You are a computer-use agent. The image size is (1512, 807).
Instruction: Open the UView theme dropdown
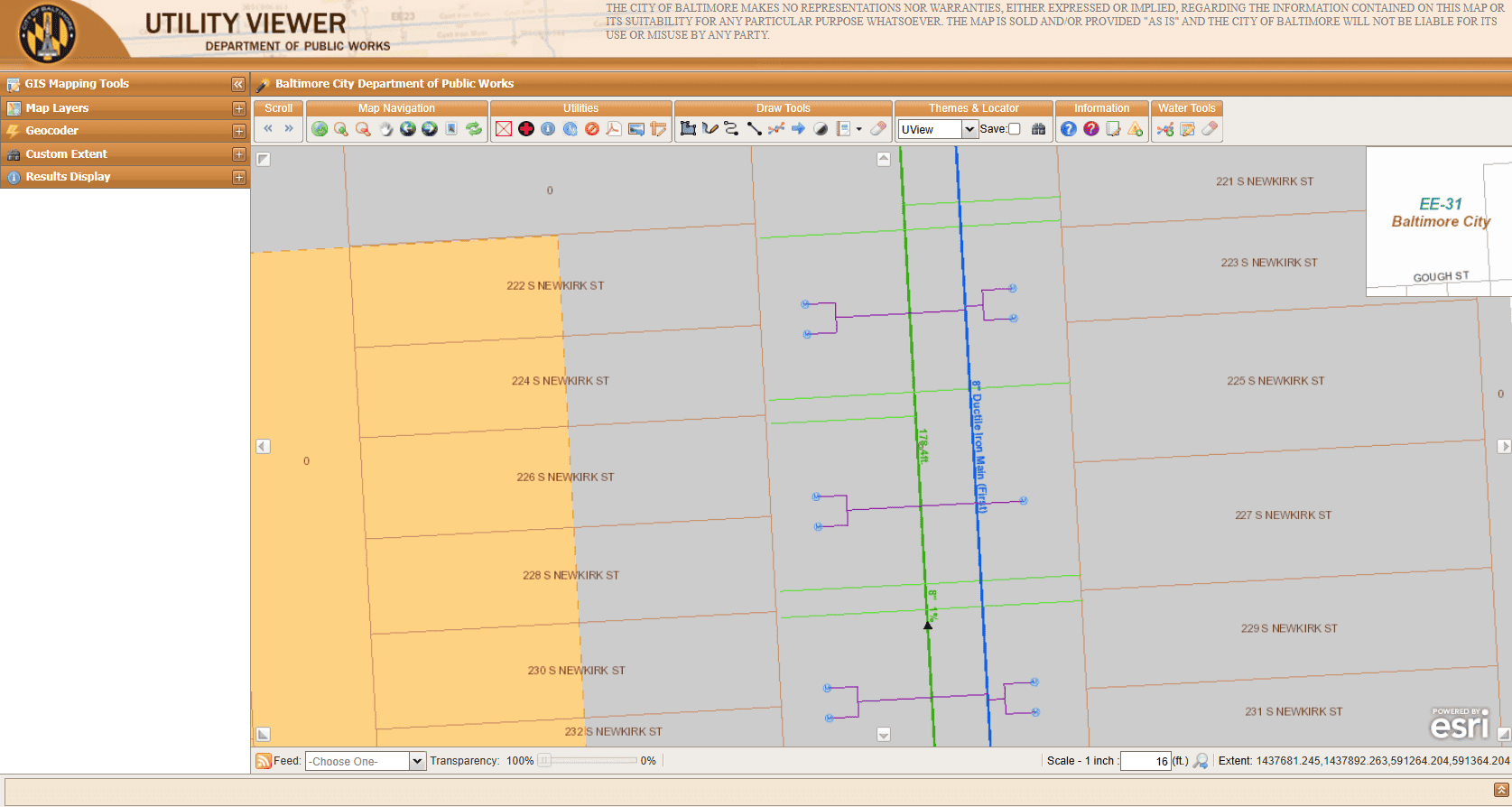[x=938, y=129]
